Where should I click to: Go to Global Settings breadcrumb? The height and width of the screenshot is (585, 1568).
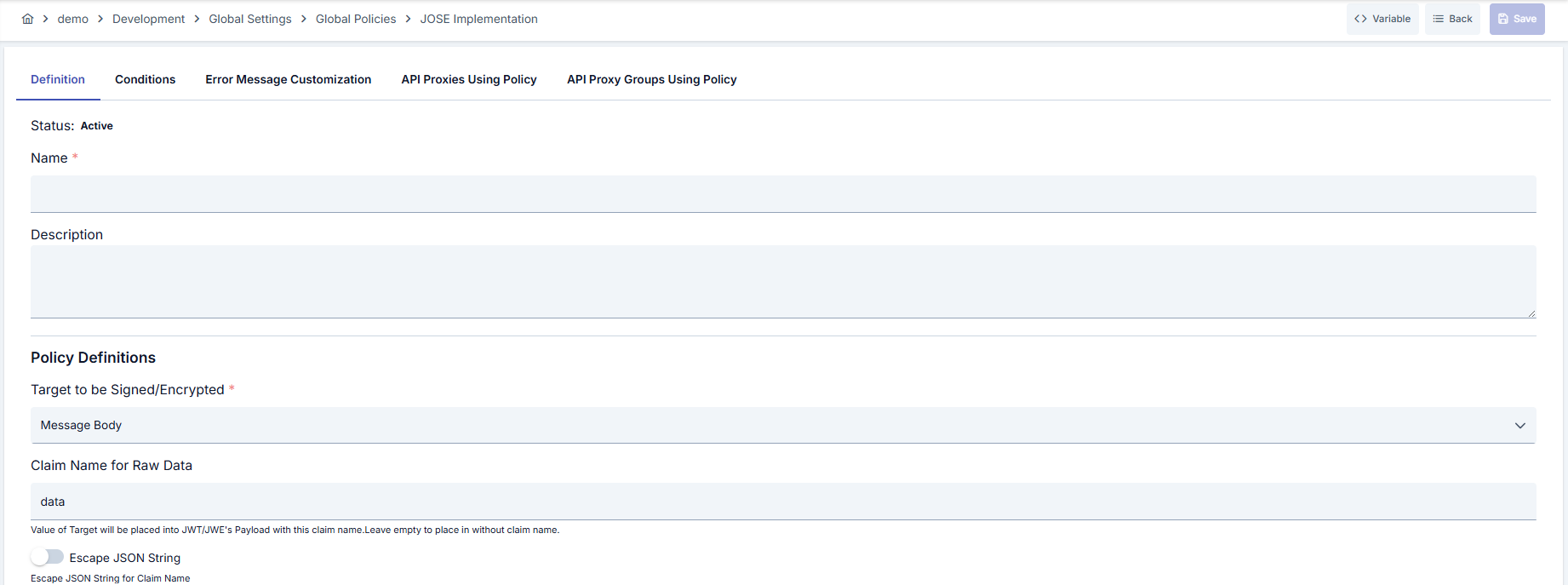(250, 19)
